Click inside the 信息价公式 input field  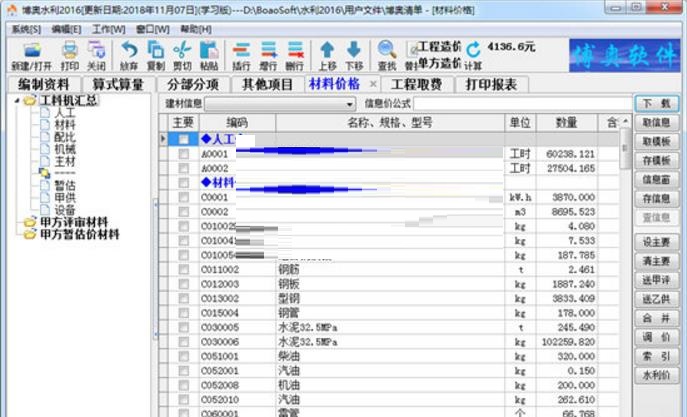pos(520,104)
